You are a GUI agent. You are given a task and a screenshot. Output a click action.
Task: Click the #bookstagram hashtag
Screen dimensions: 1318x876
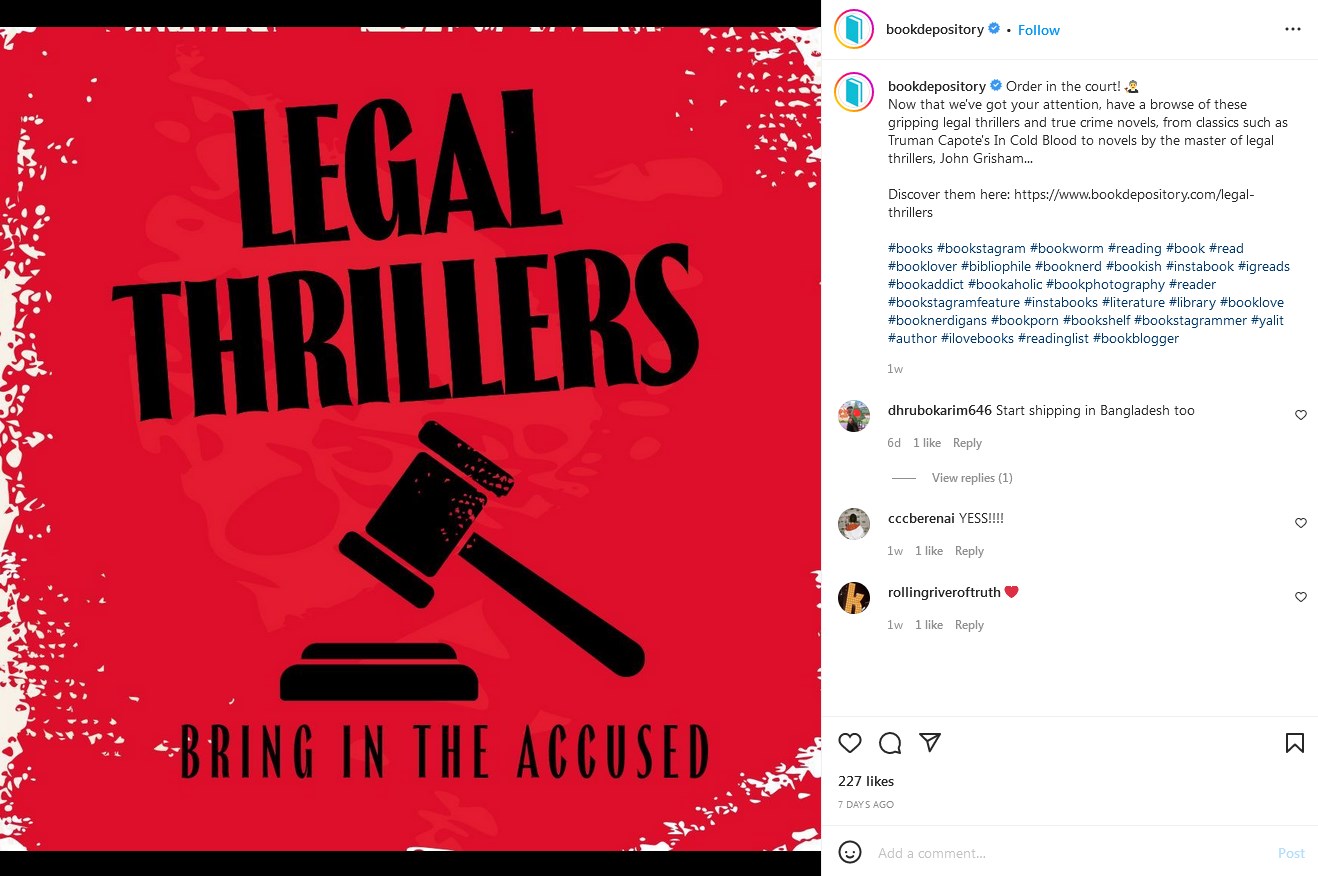[981, 248]
